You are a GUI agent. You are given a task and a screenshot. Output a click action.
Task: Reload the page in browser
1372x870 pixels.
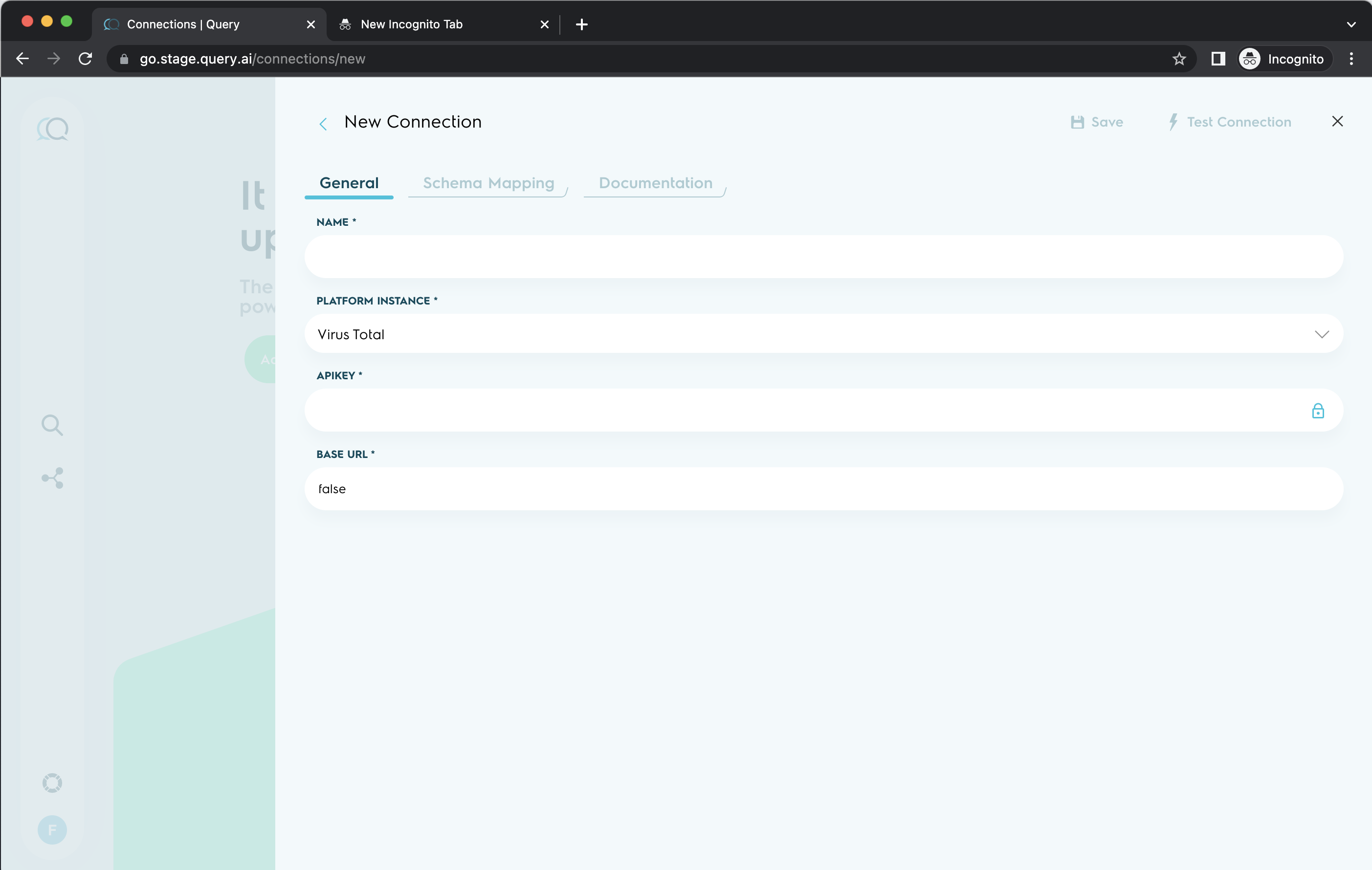[86, 59]
